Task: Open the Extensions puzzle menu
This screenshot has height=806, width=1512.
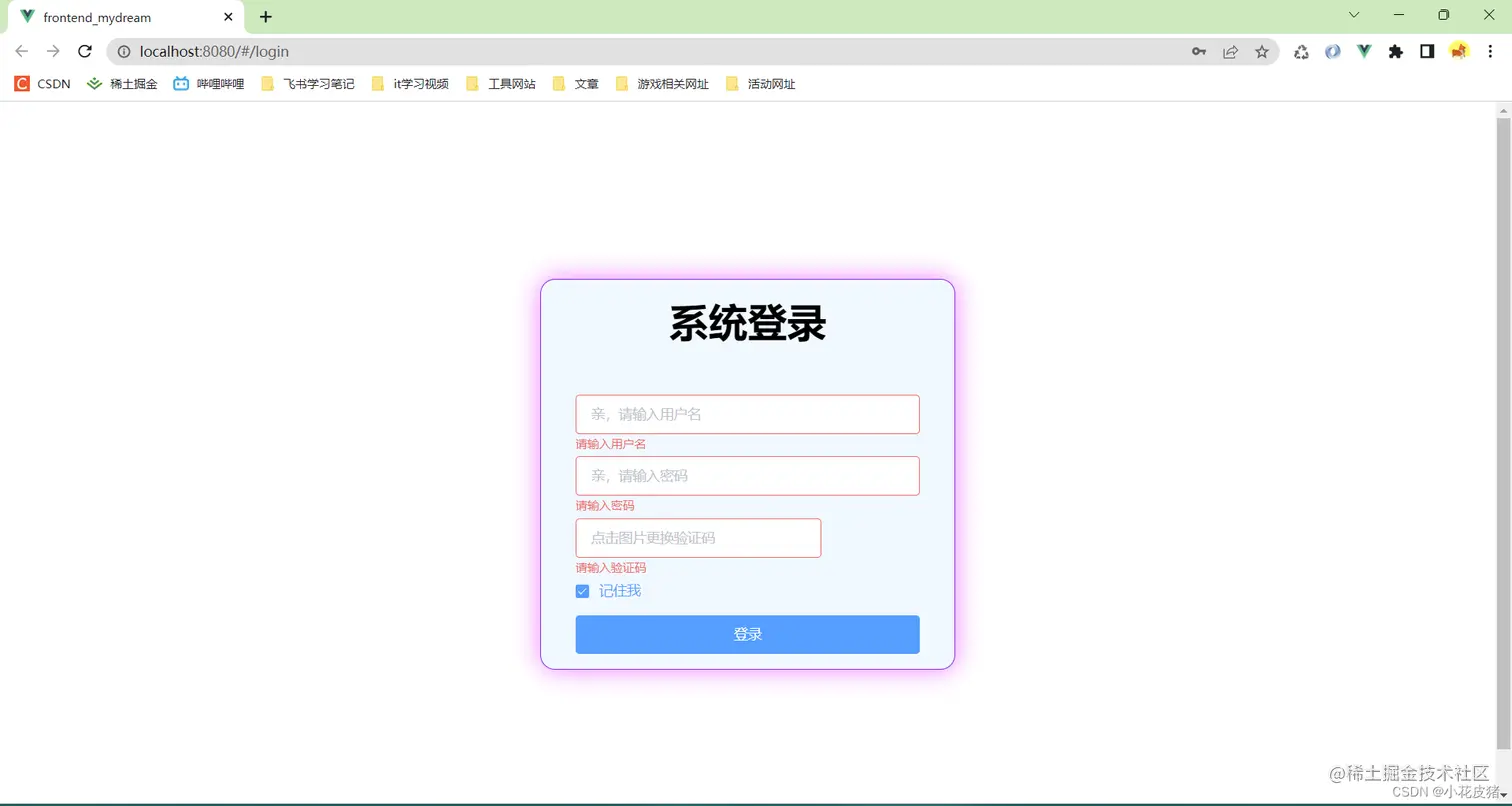Action: point(1396,52)
